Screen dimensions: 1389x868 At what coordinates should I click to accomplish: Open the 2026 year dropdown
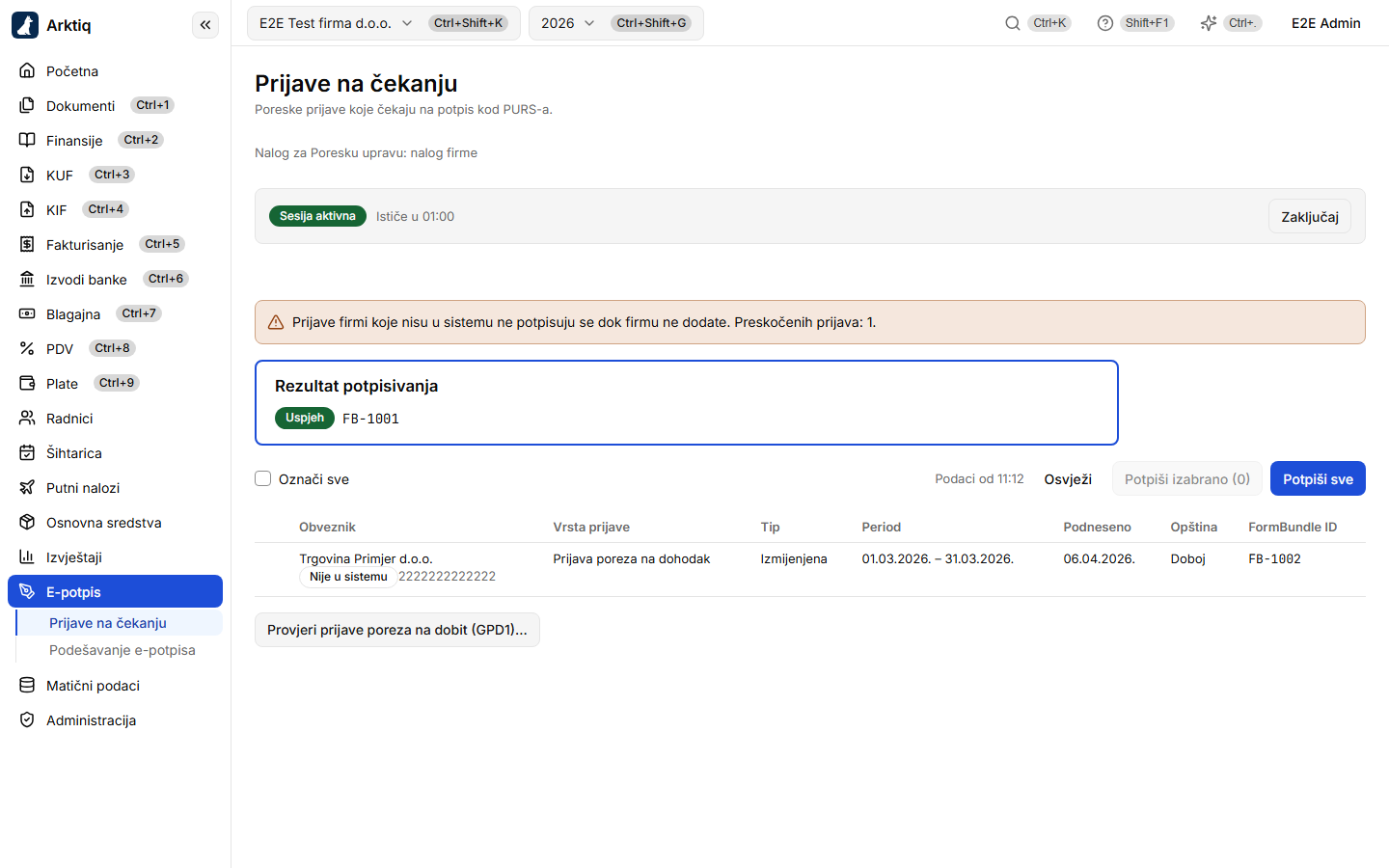click(x=615, y=23)
